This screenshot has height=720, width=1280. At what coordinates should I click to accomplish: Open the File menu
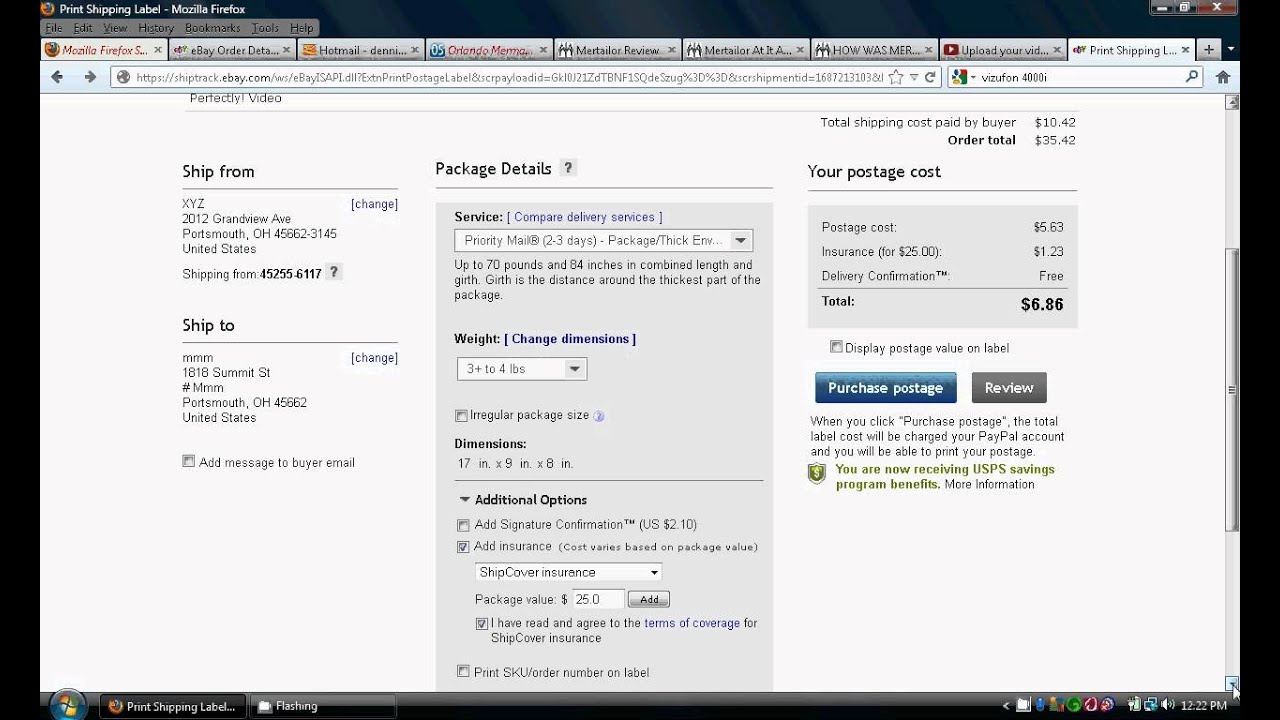pyautogui.click(x=54, y=28)
